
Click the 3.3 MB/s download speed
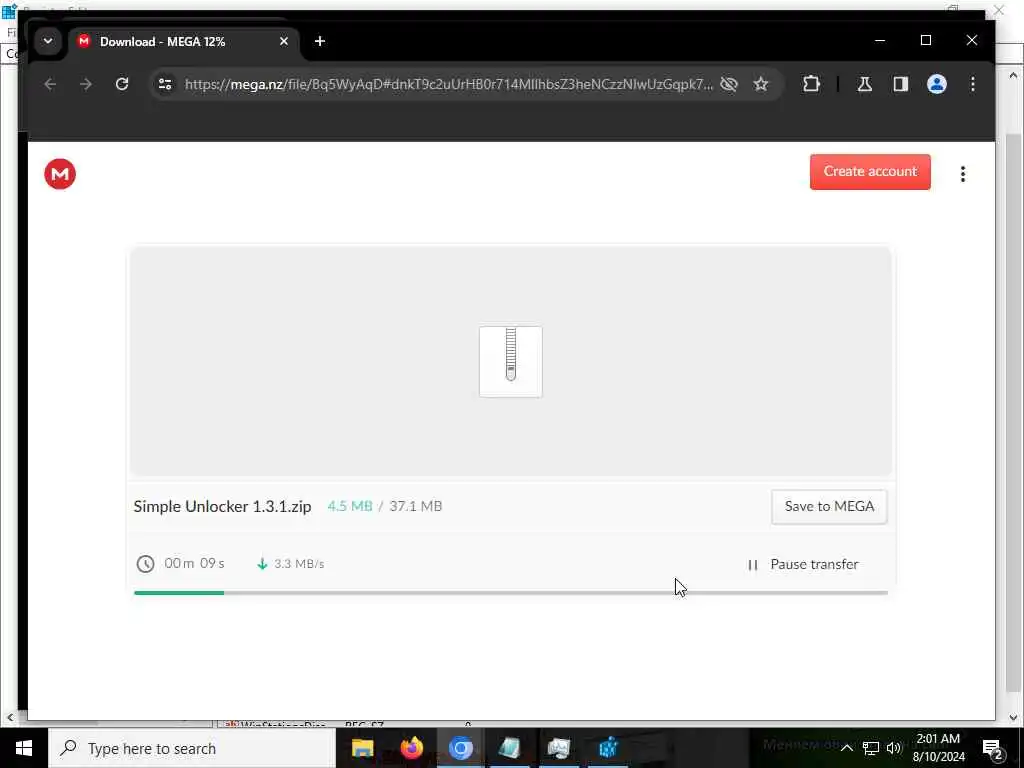click(x=299, y=564)
